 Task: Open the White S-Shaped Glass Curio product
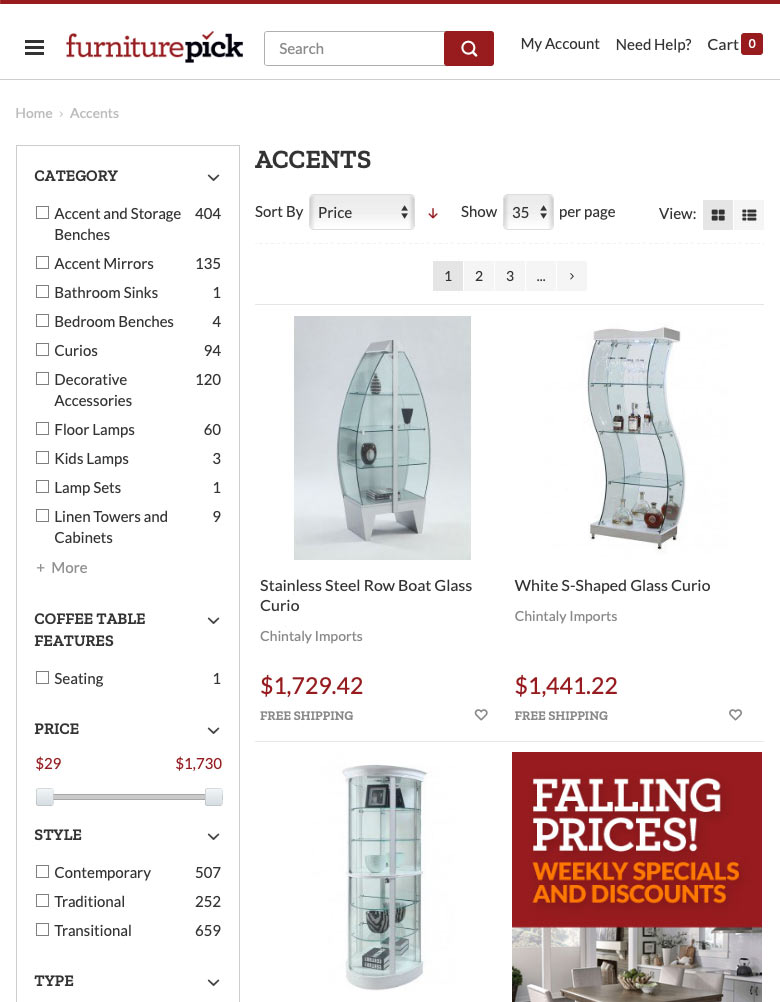pos(612,585)
